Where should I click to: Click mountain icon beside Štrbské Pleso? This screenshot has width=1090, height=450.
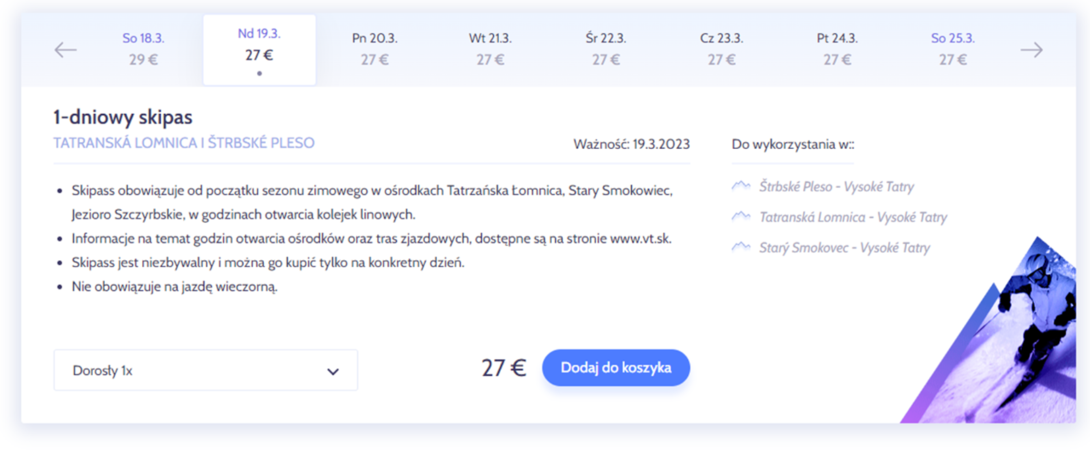click(741, 187)
